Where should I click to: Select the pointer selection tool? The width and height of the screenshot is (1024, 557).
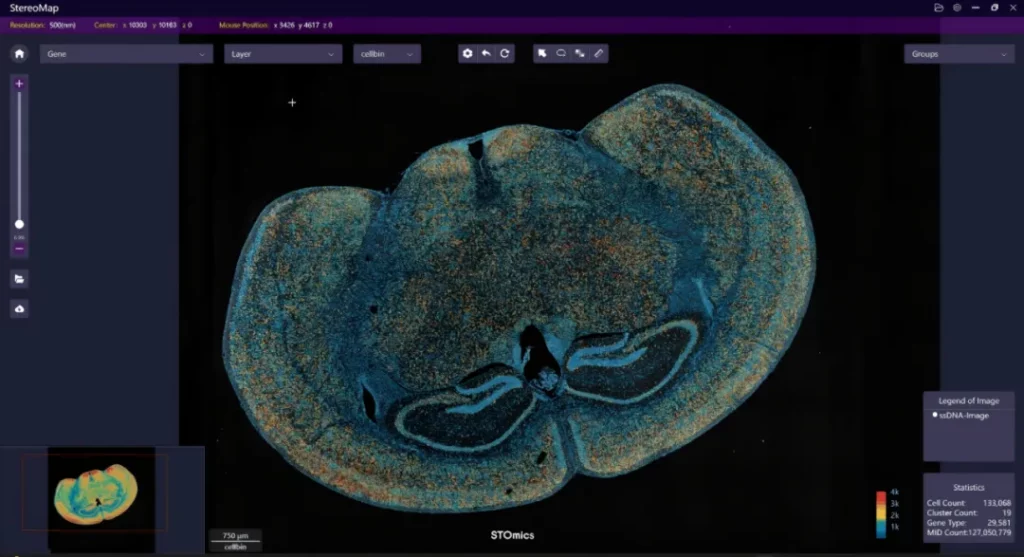point(542,54)
